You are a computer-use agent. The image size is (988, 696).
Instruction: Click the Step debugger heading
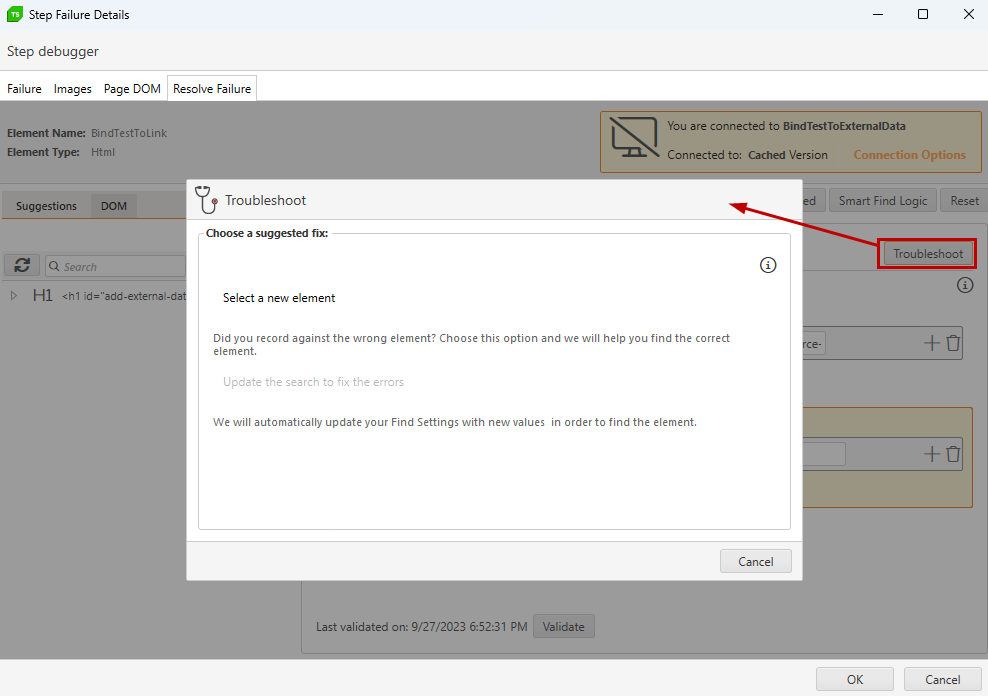tap(53, 51)
